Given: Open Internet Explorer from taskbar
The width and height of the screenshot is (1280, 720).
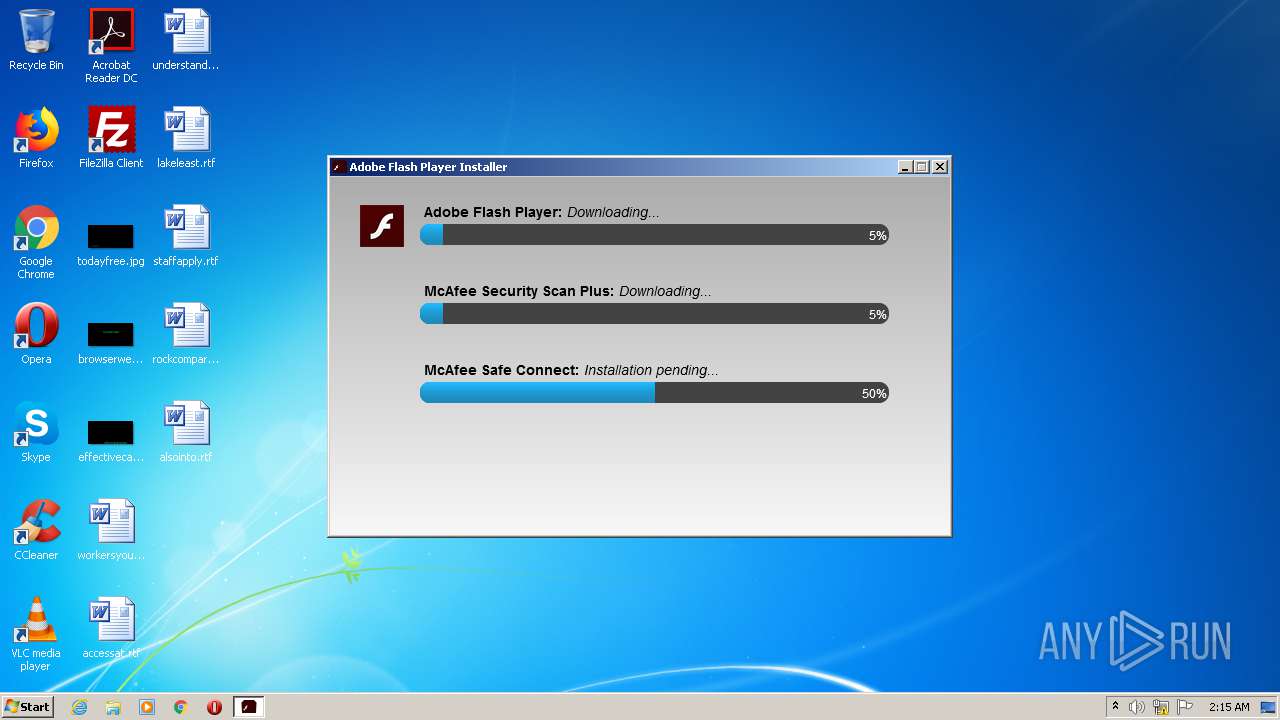Looking at the screenshot, I should (x=79, y=707).
